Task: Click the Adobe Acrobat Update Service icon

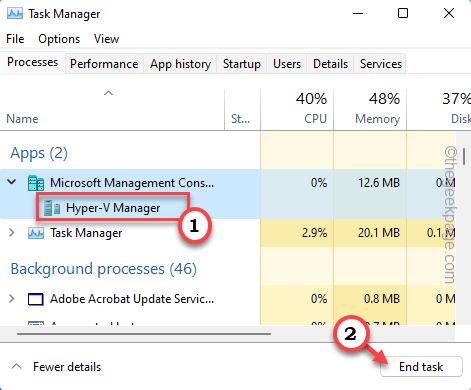Action: [x=35, y=299]
